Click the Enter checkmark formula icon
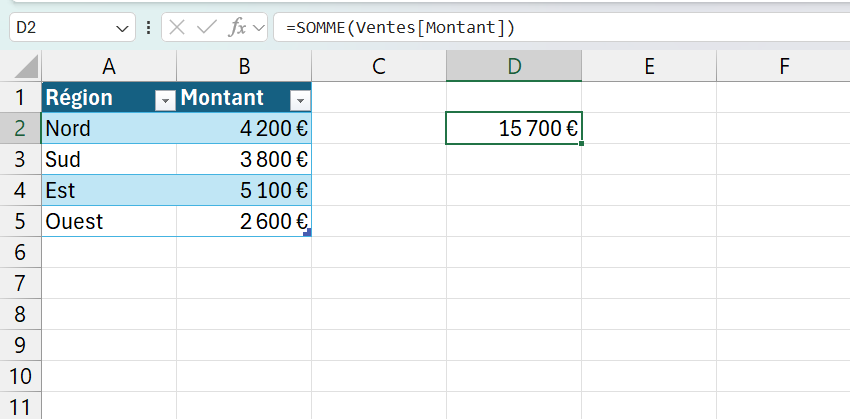Screen dimensions: 850x419 206,27
